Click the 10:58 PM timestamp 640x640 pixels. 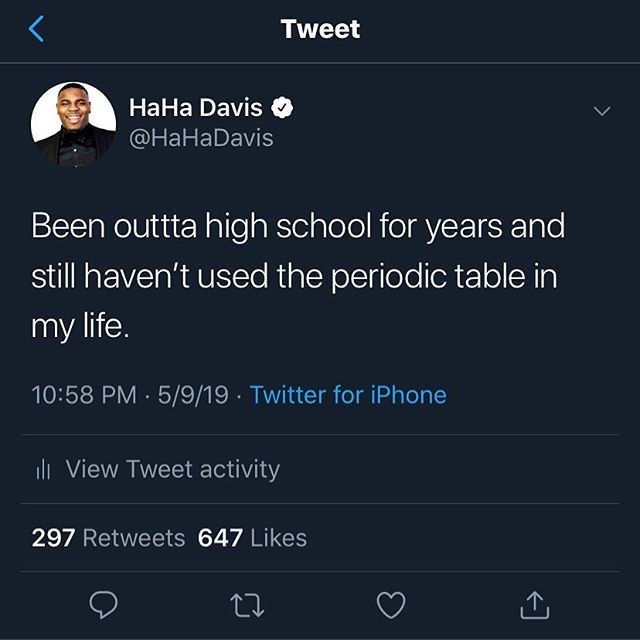click(x=84, y=395)
